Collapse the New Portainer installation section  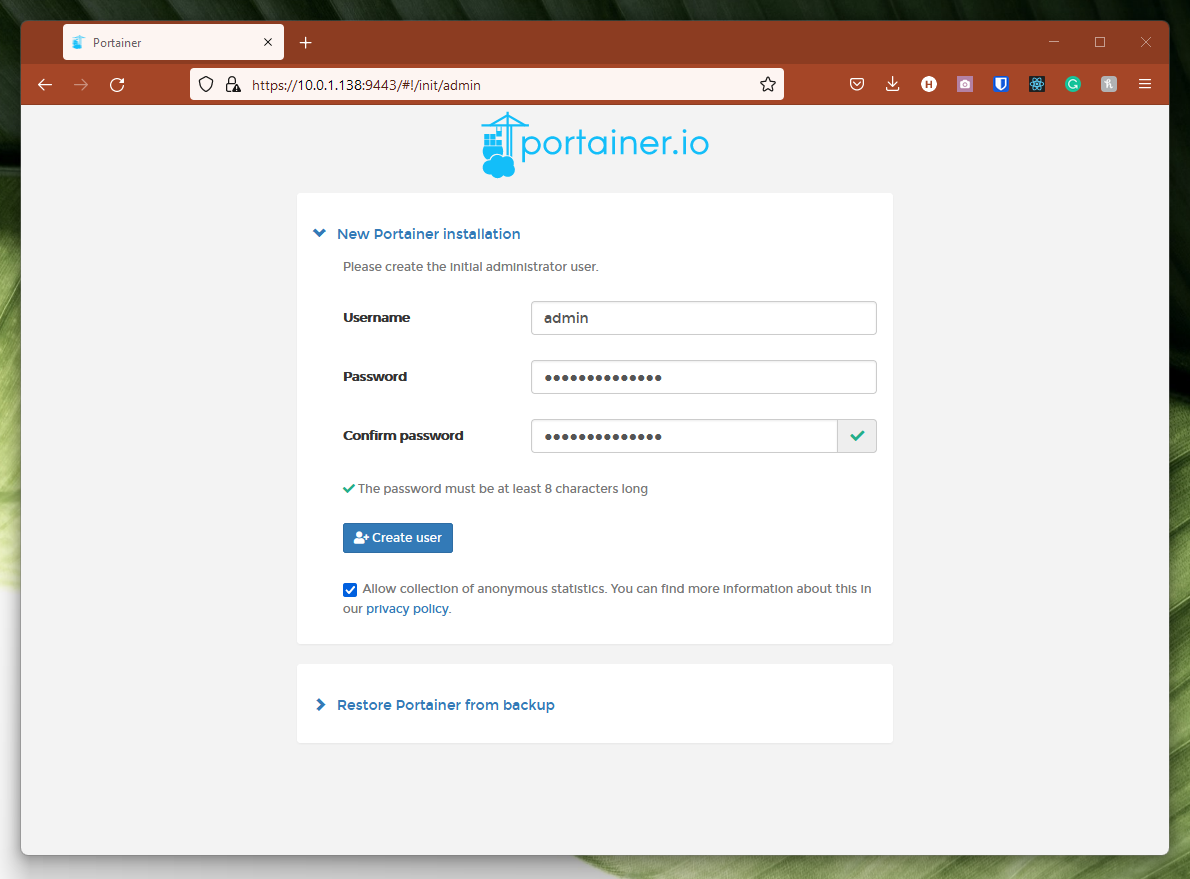[320, 233]
